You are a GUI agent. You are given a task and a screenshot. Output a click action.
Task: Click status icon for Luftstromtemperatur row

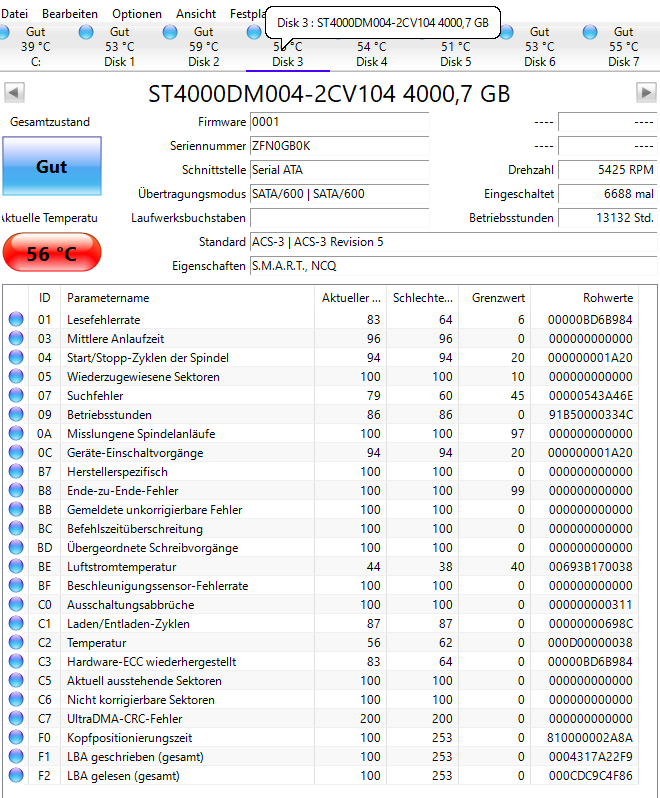coord(16,566)
